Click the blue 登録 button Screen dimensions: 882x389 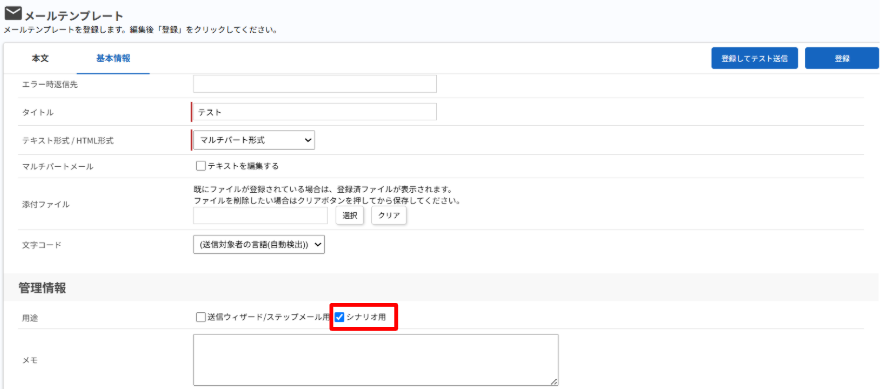(842, 58)
